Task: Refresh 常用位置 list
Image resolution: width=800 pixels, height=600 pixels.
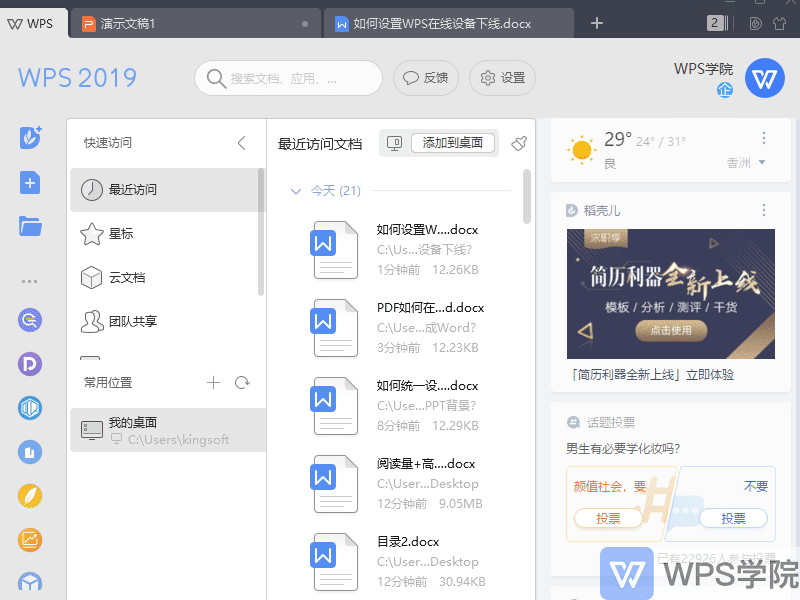Action: click(x=242, y=383)
